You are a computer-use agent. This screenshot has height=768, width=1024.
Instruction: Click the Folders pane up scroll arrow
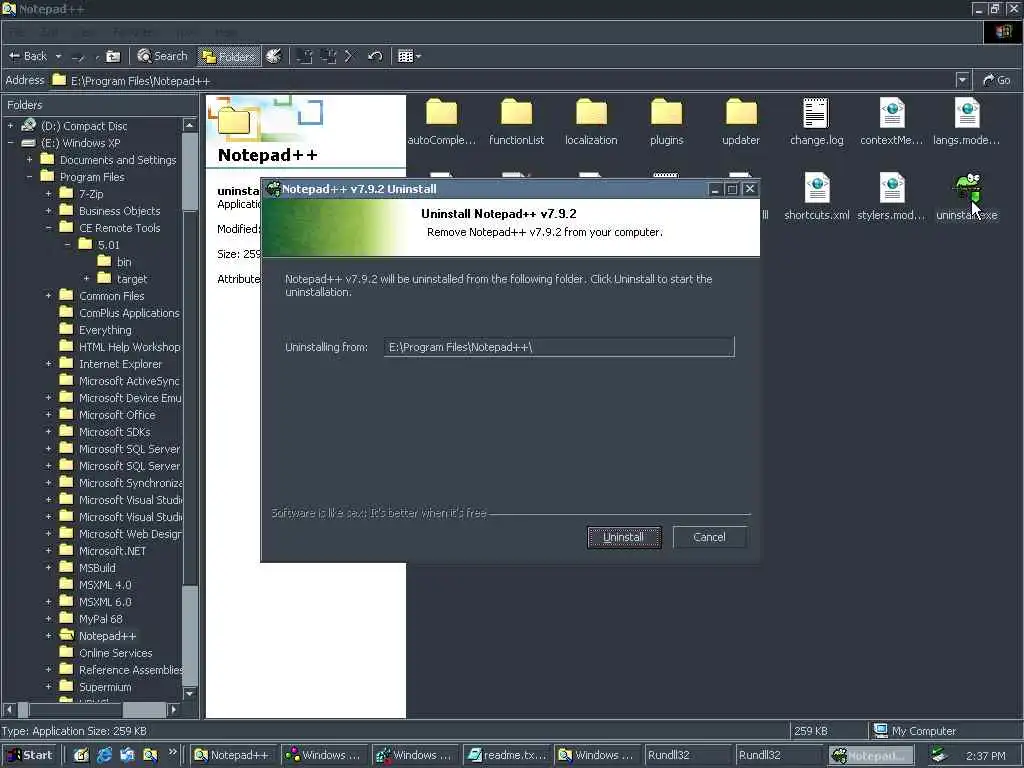coord(189,125)
